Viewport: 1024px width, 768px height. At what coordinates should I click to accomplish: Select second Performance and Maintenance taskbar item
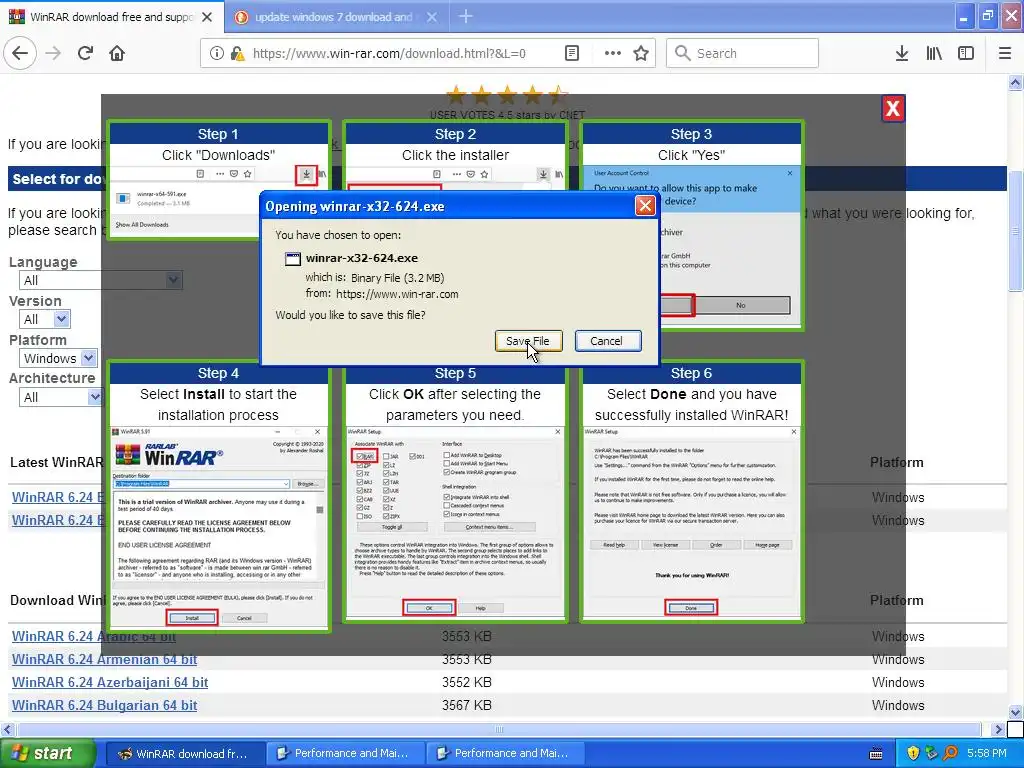[x=504, y=754]
